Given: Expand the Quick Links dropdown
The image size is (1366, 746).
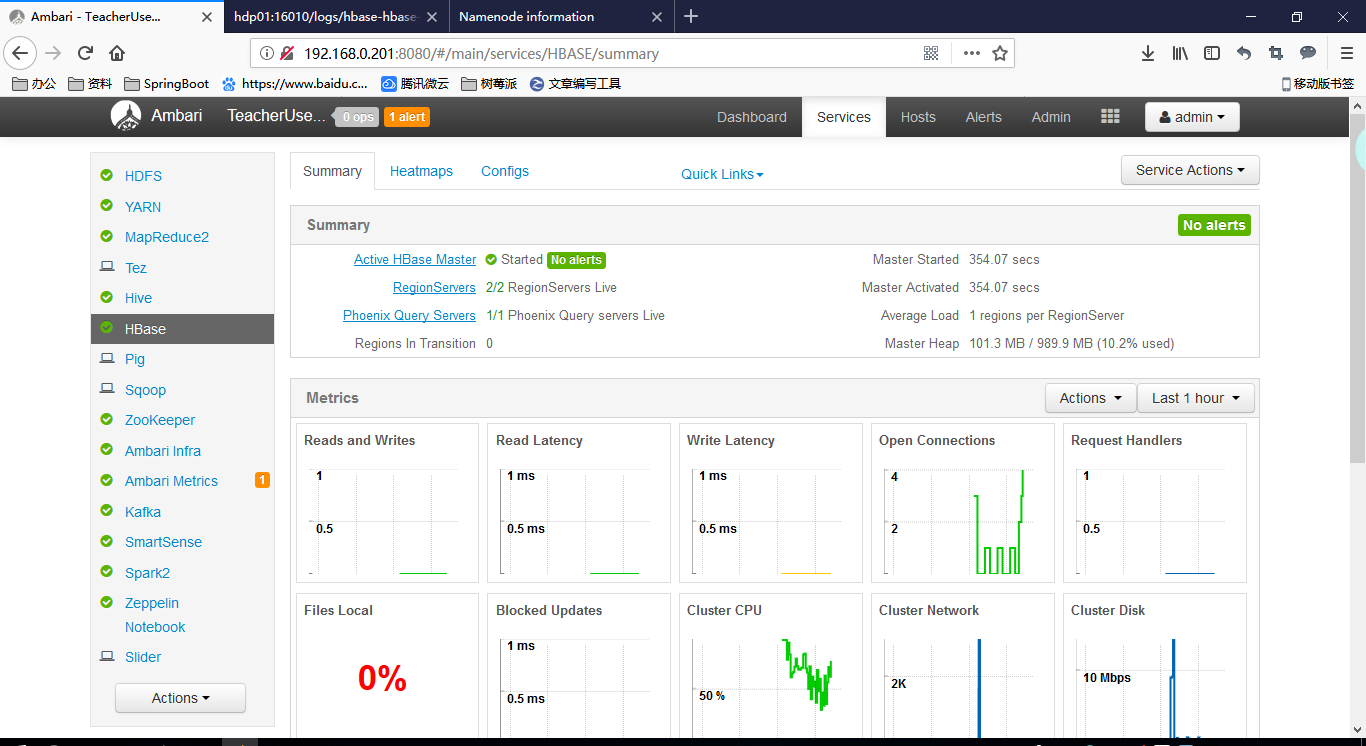Looking at the screenshot, I should point(722,174).
